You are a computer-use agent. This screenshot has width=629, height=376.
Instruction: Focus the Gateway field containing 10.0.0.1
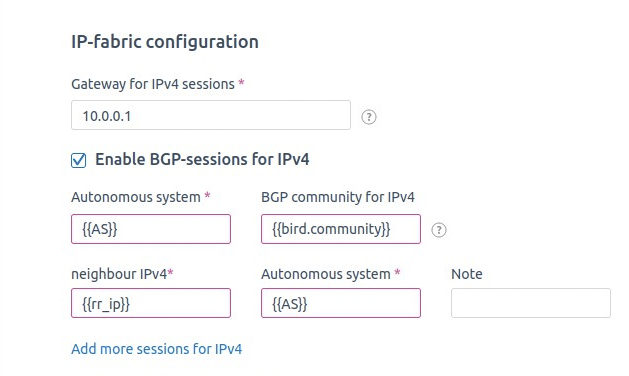click(211, 115)
